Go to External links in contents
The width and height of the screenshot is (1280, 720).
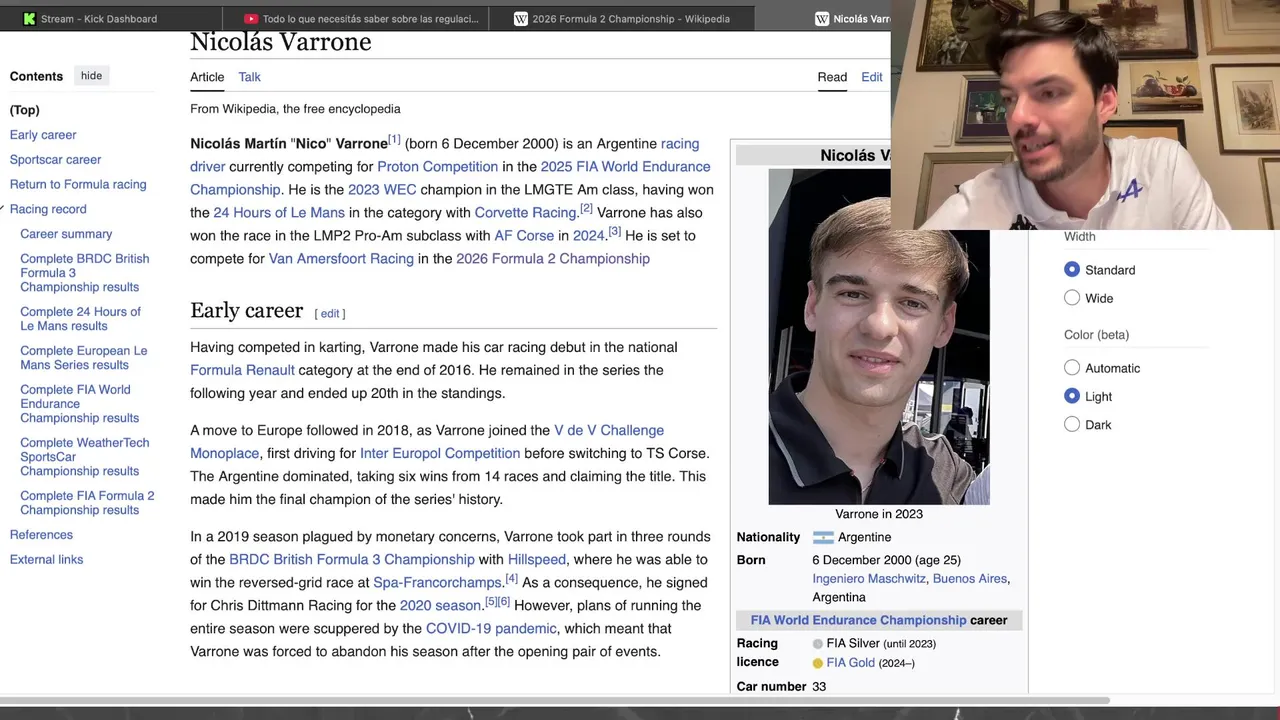(46, 560)
